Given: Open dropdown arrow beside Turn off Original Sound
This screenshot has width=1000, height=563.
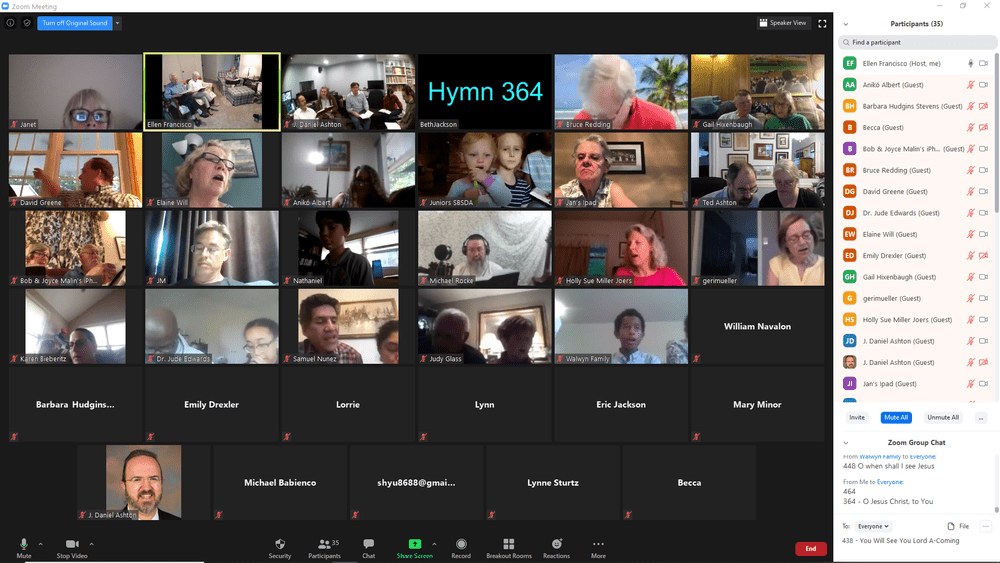Looking at the screenshot, I should 117,24.
